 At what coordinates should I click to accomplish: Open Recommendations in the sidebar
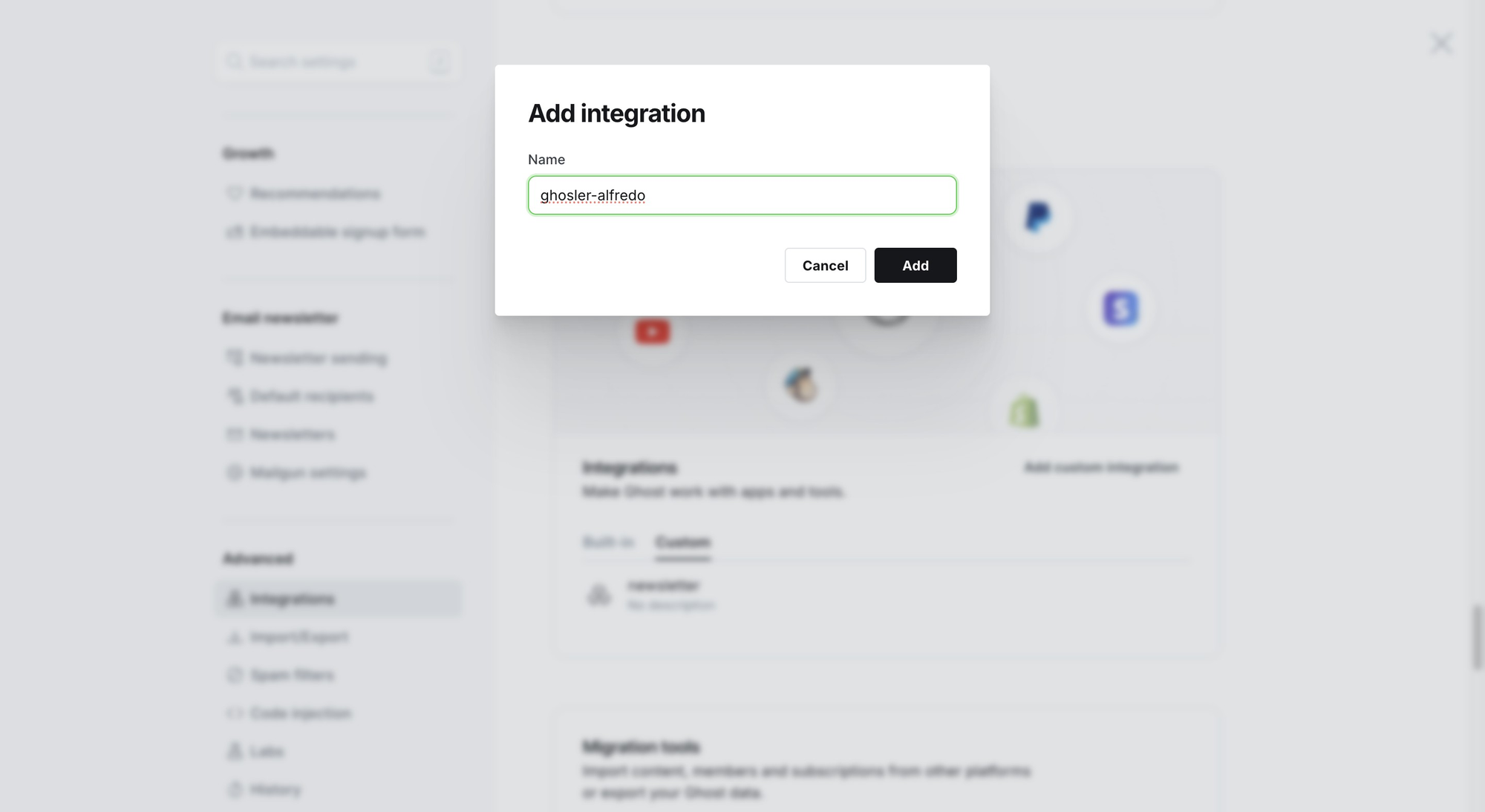(x=315, y=194)
